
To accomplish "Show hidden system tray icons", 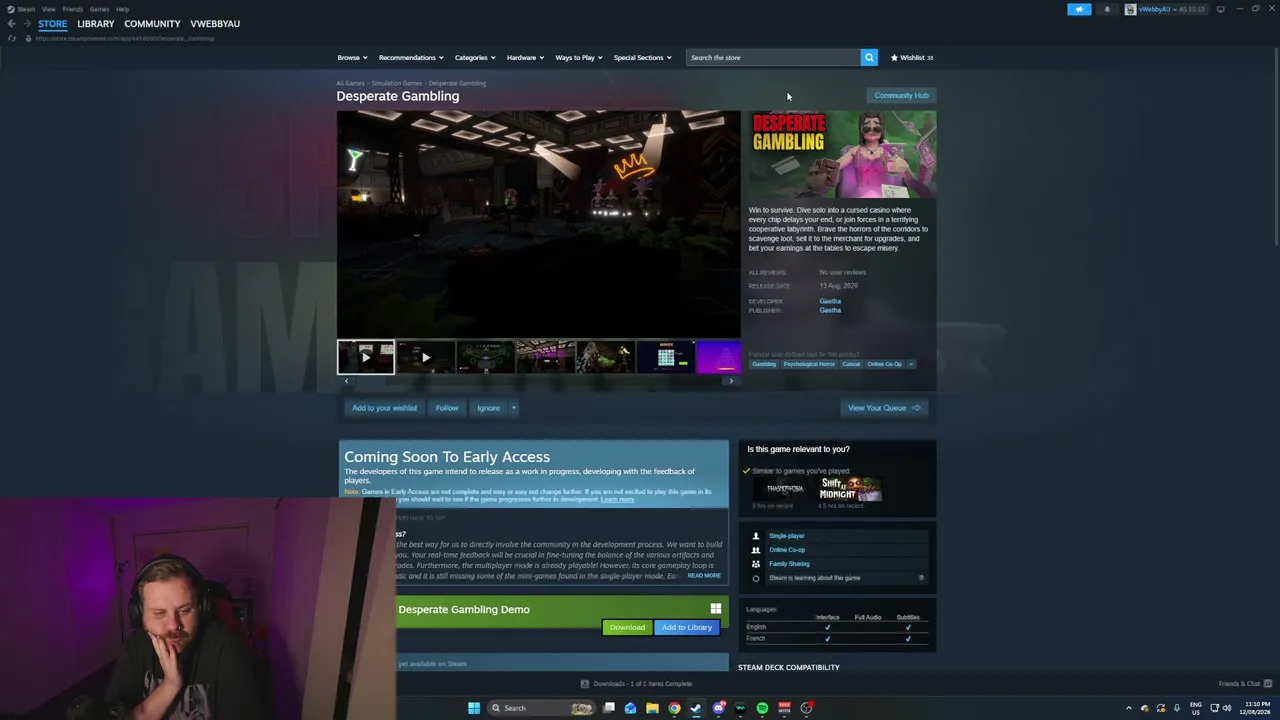I will 1129,708.
